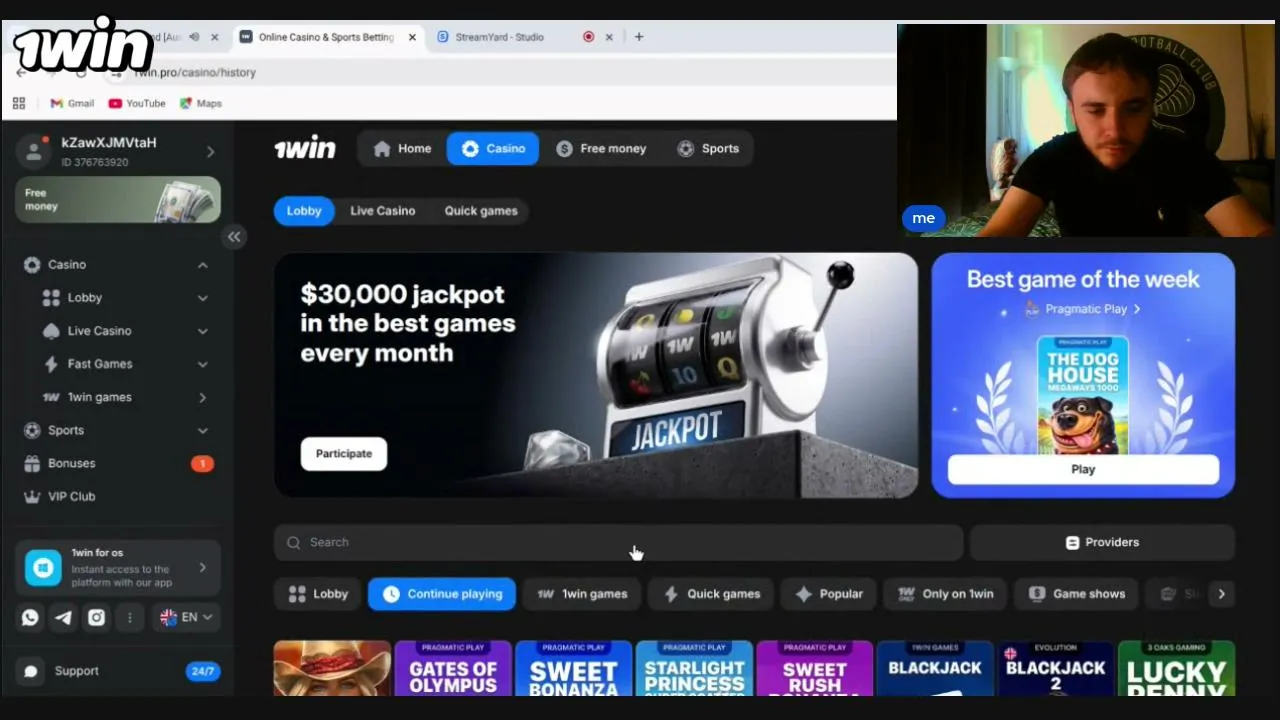The width and height of the screenshot is (1280, 720).
Task: Open the EN language dropdown
Action: point(186,618)
